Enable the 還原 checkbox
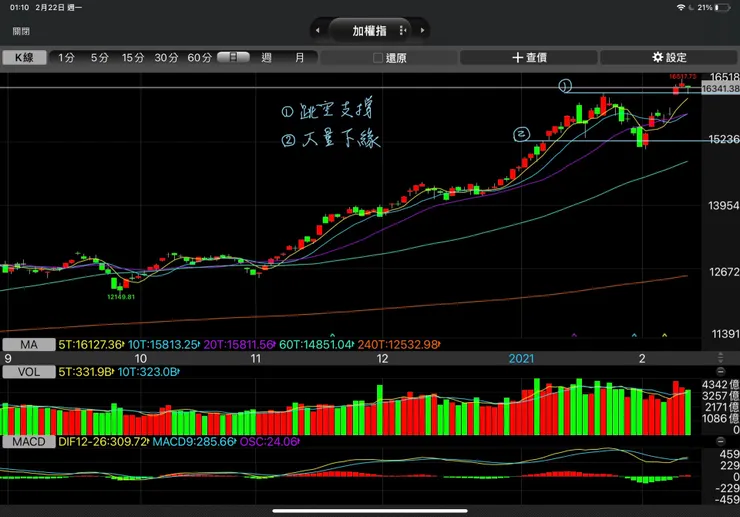This screenshot has width=740, height=517. (x=378, y=58)
